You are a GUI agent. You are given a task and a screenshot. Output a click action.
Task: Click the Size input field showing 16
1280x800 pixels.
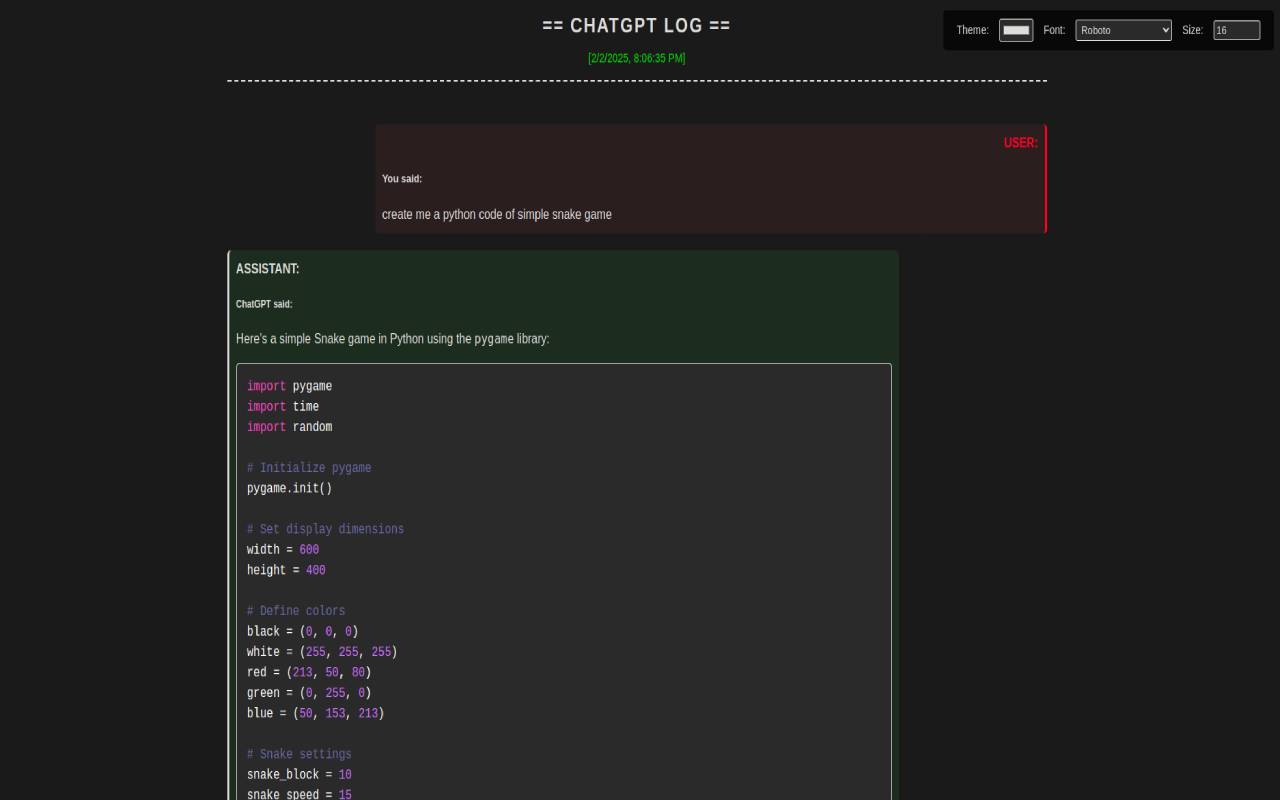coord(1236,30)
